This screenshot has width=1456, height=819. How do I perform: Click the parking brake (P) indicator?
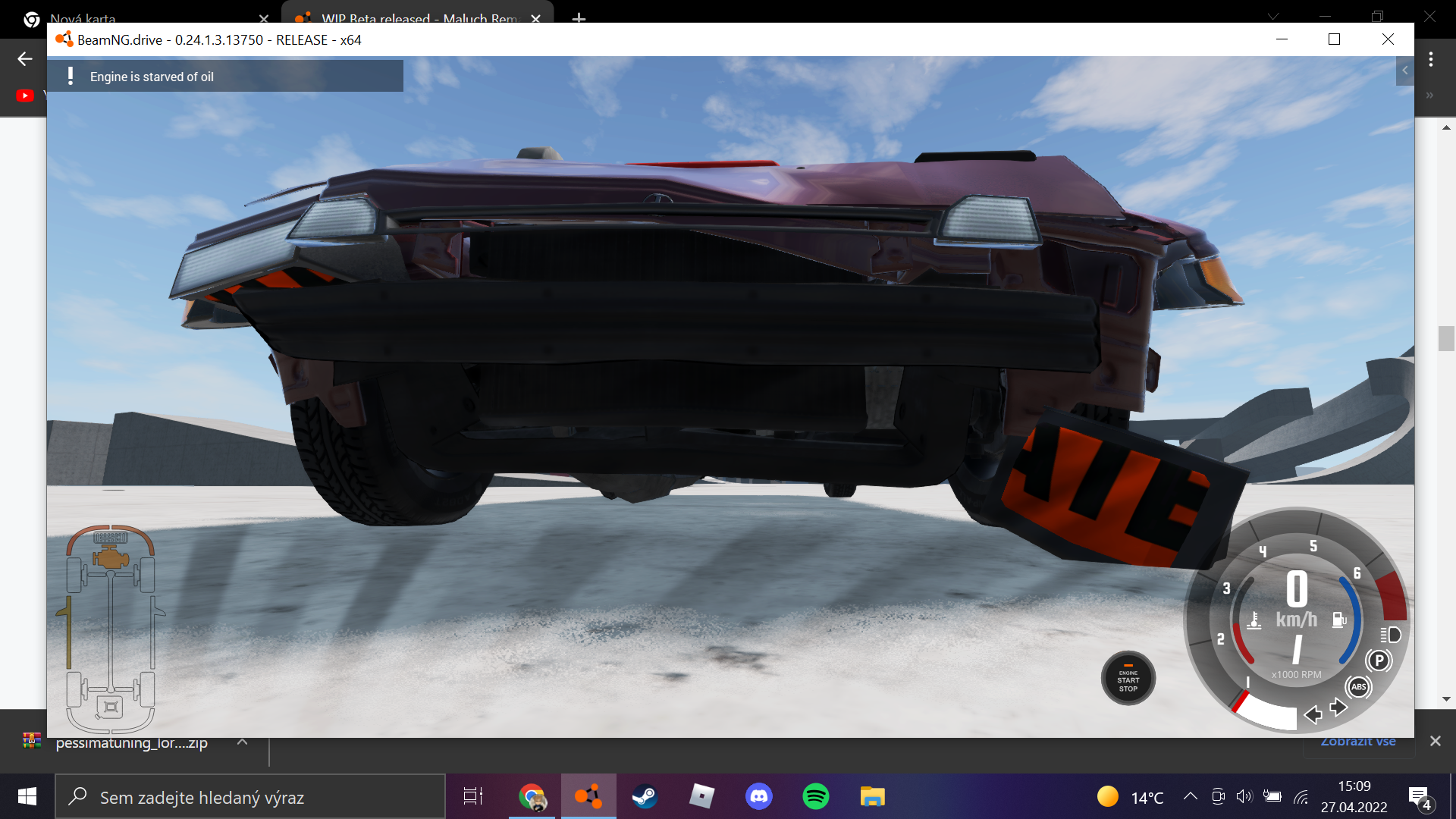point(1379,661)
